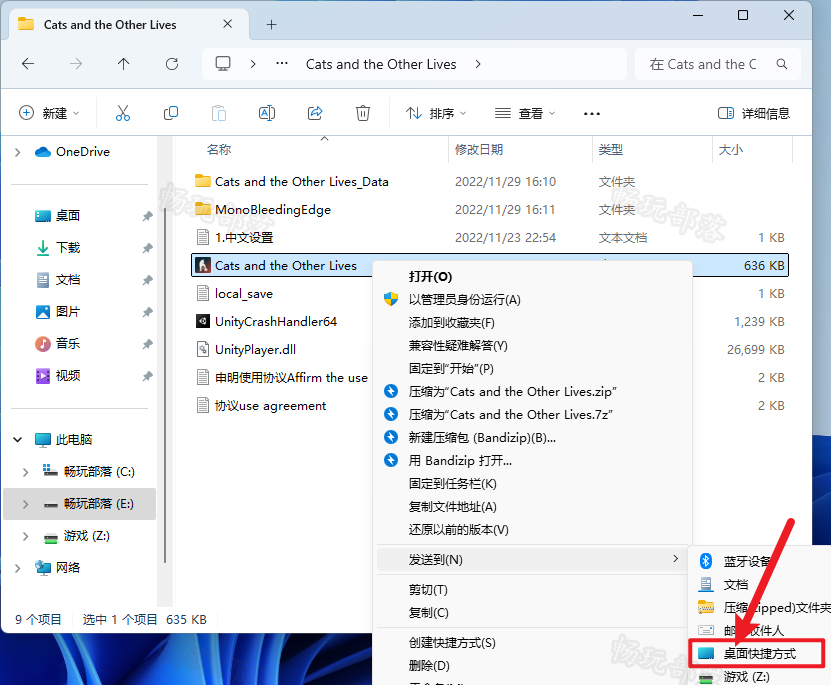Click the Share icon in toolbar

click(x=315, y=113)
